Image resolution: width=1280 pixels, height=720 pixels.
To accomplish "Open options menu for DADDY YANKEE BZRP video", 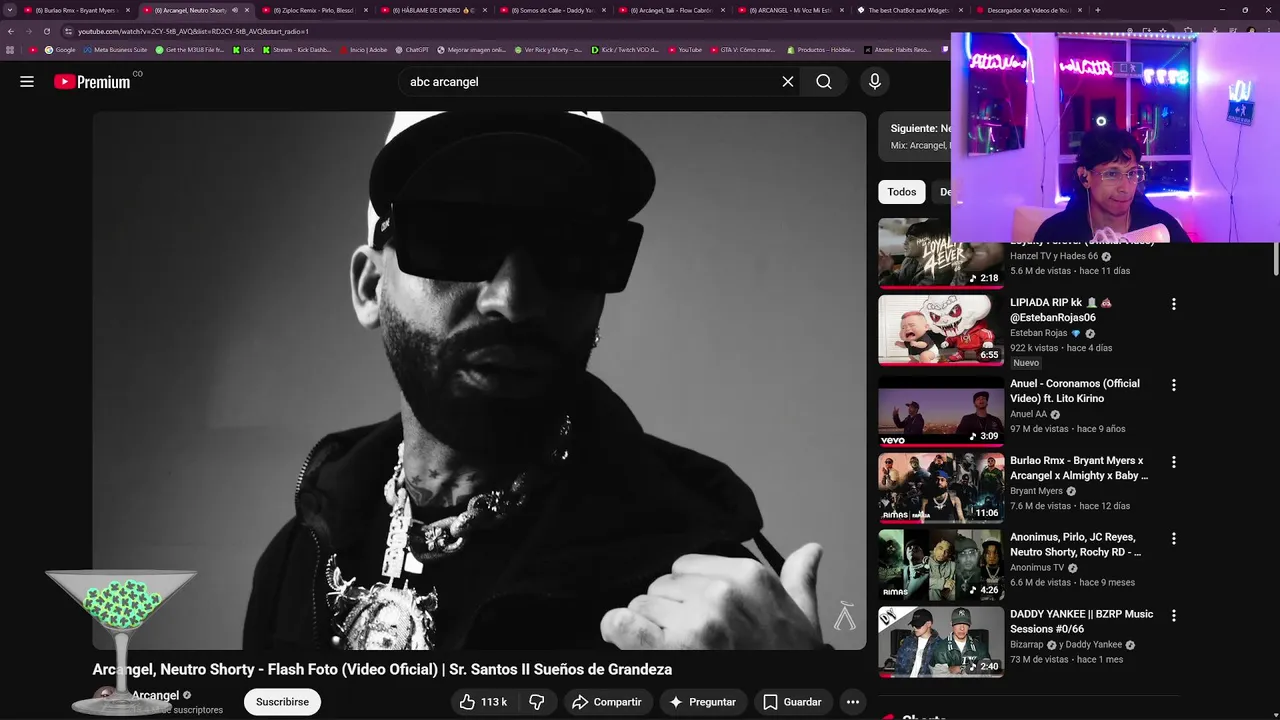I will [1174, 616].
